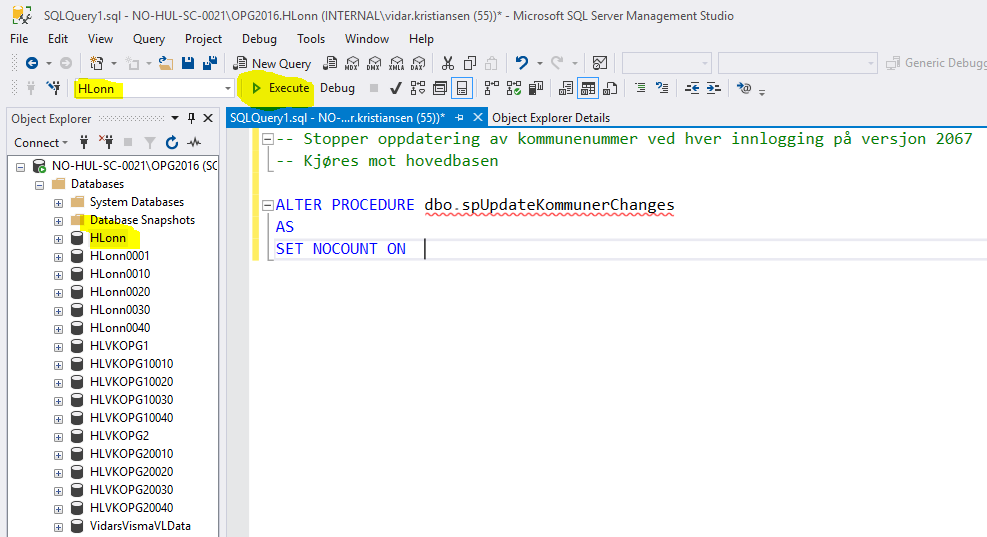The height and width of the screenshot is (537, 987).
Task: Click the Undo arrow icon
Action: 521,63
